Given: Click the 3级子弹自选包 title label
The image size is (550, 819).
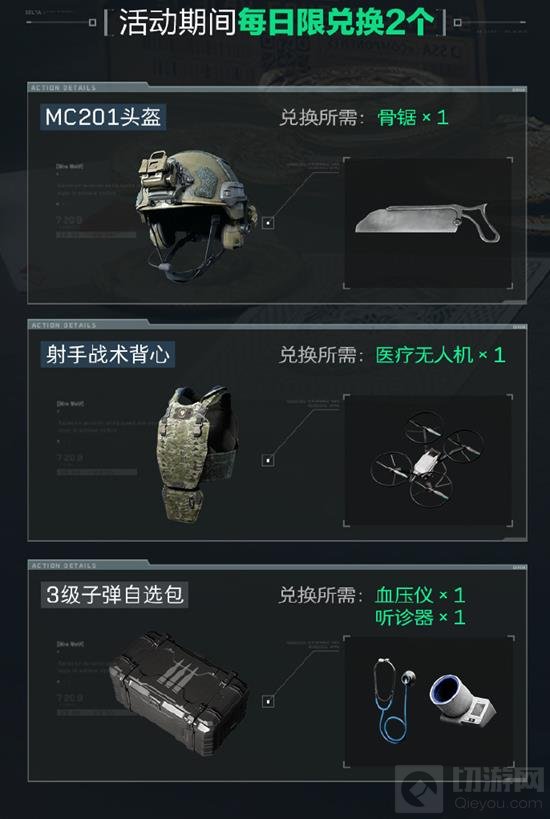Looking at the screenshot, I should [x=114, y=595].
